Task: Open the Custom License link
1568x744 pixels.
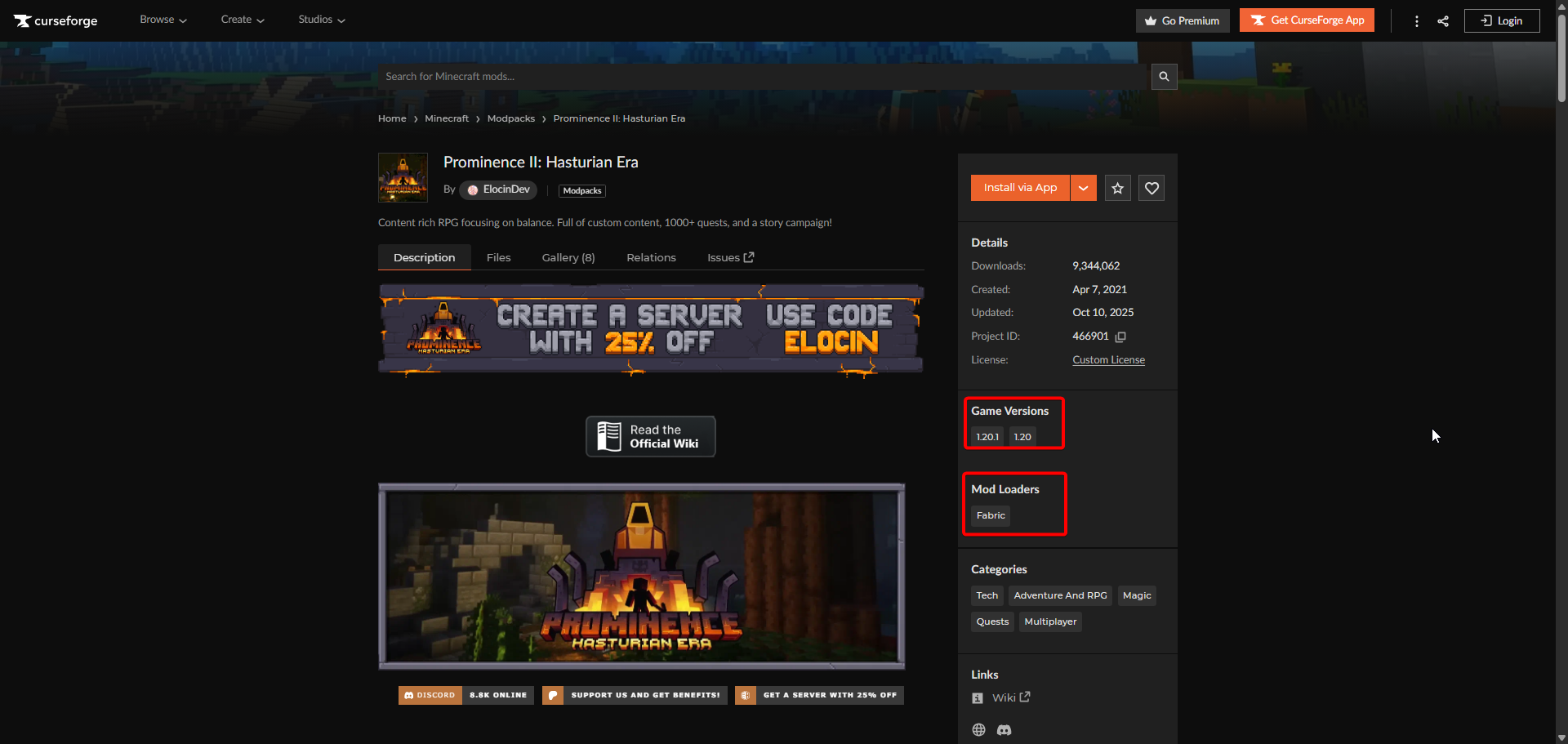Action: [x=1108, y=360]
